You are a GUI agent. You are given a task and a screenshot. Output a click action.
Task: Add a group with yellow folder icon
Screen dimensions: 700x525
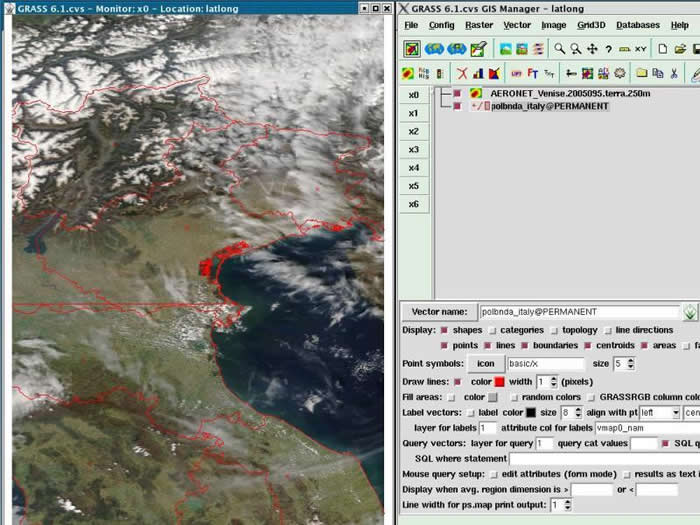(642, 73)
